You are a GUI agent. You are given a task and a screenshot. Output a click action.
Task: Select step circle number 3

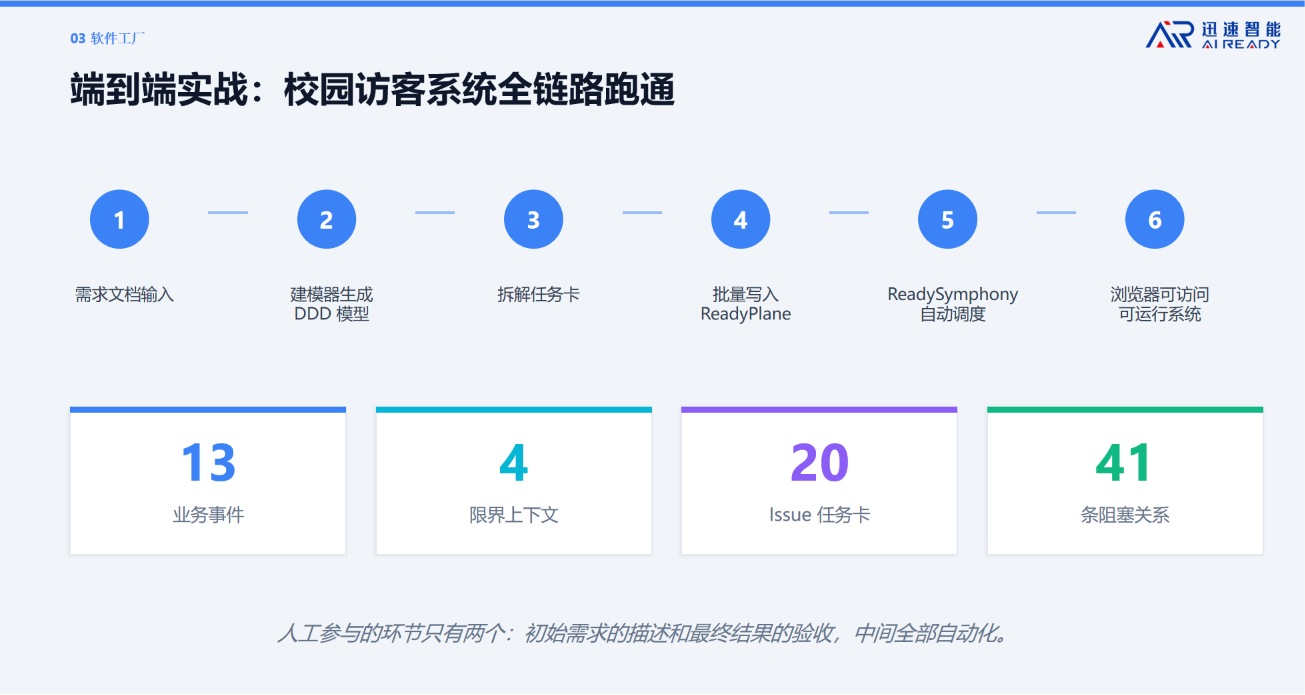[x=533, y=219]
